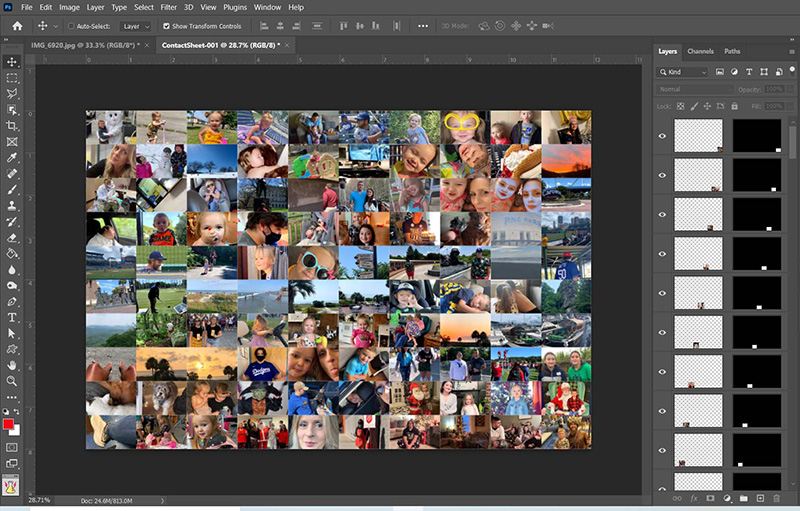Click the 28.71% zoom field

[x=39, y=500]
